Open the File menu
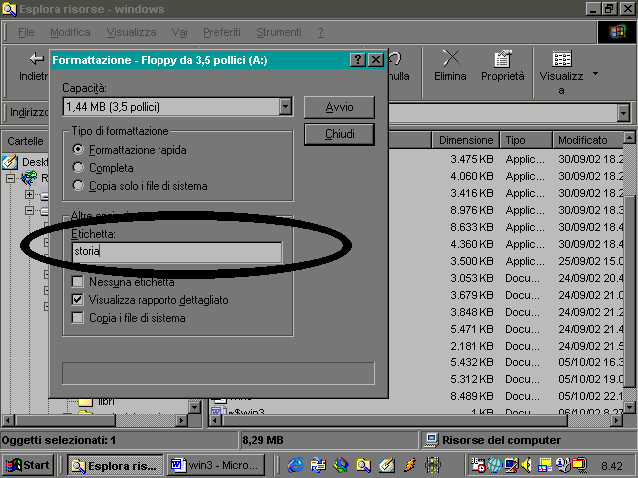638x478 pixels. [x=26, y=32]
